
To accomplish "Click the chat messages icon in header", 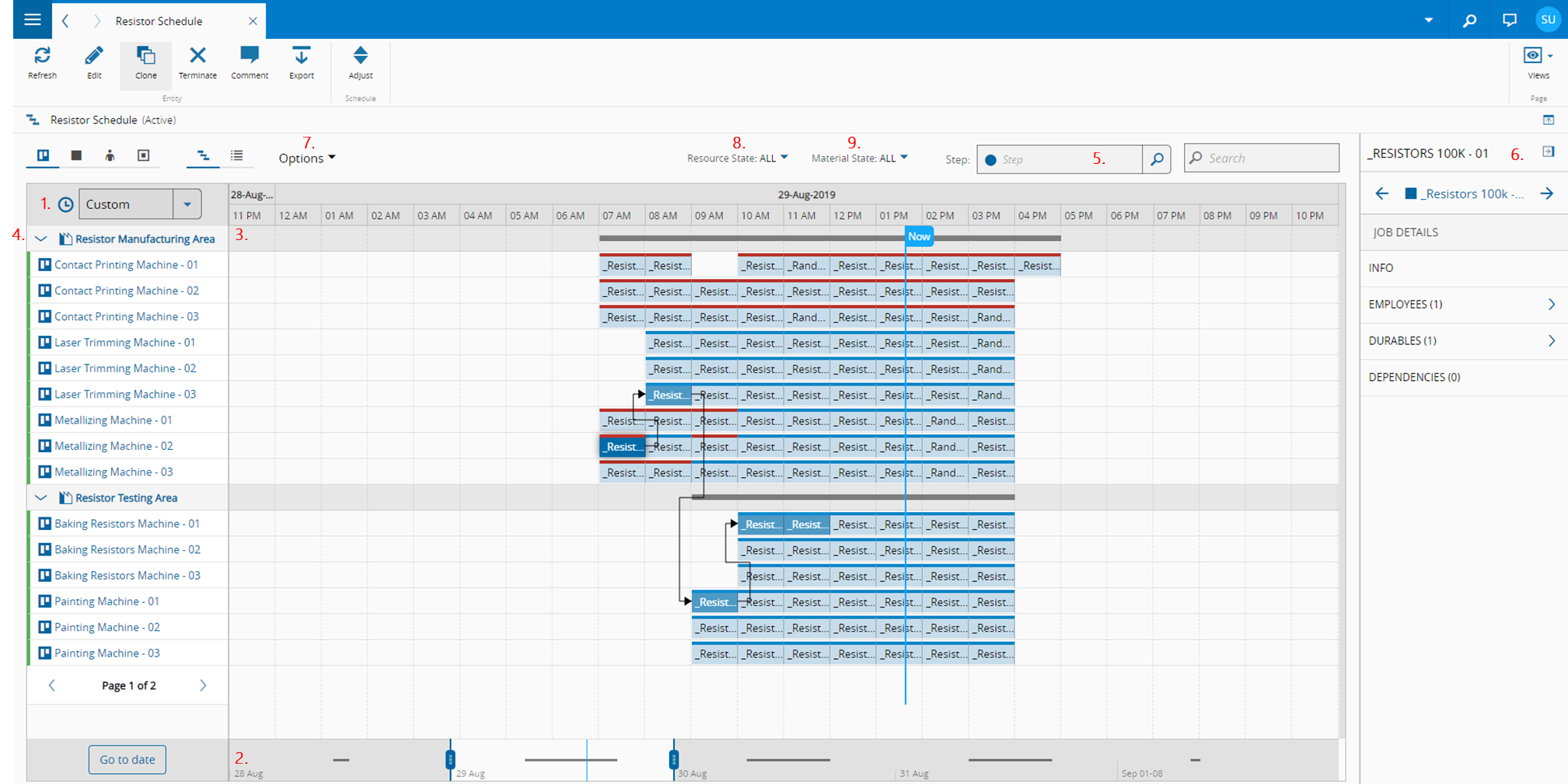I will click(1509, 20).
